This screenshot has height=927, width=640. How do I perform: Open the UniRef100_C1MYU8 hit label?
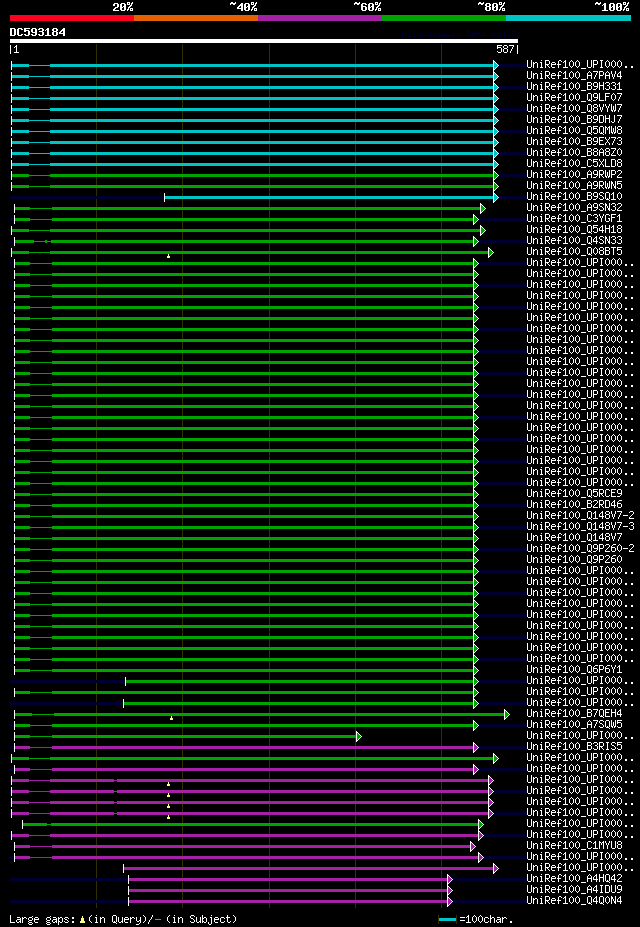pyautogui.click(x=574, y=845)
